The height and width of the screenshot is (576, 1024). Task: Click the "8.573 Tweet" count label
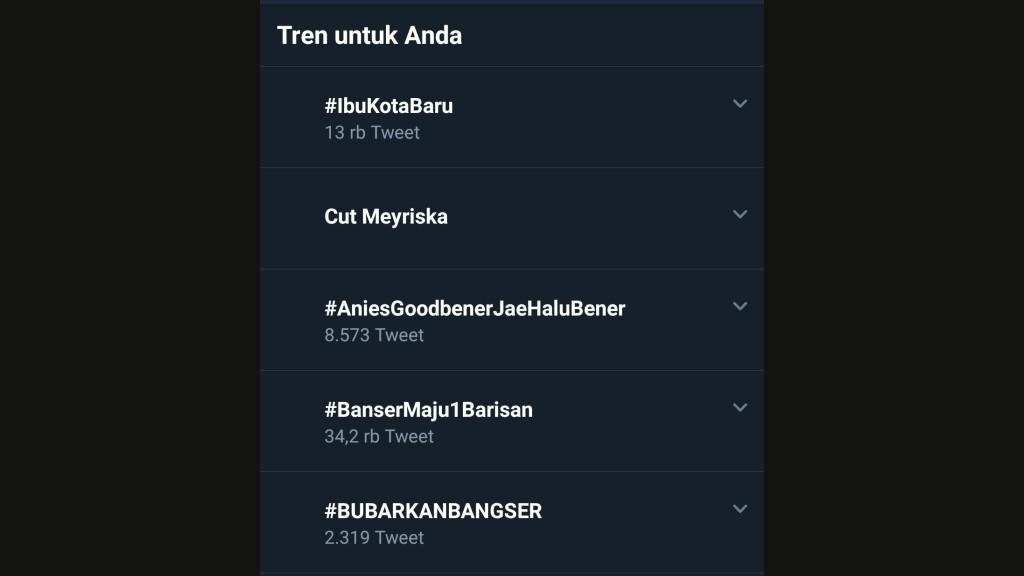(x=375, y=335)
